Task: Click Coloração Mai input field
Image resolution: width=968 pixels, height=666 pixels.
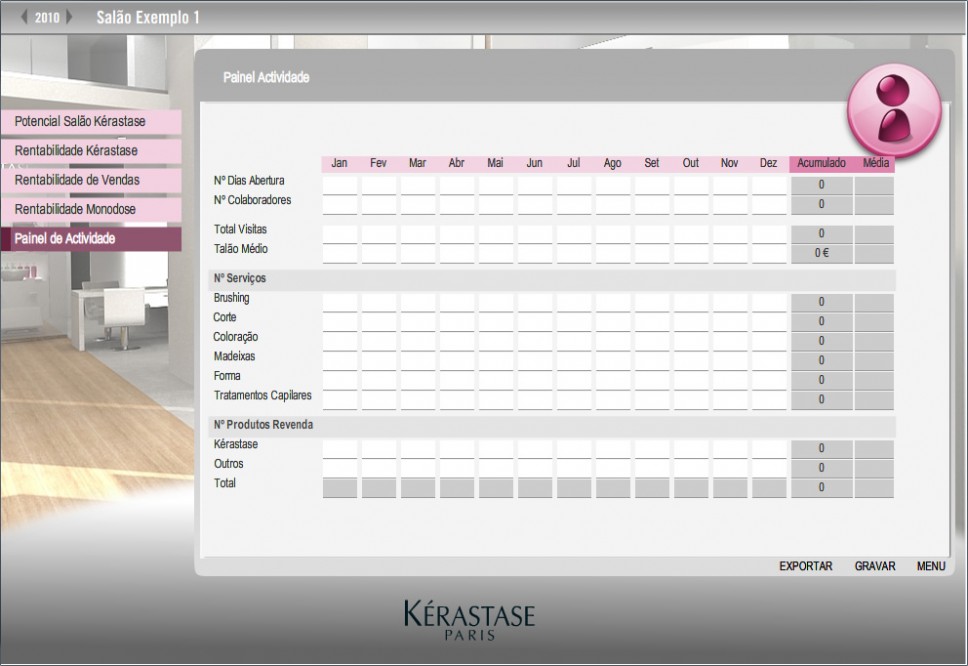Action: click(496, 341)
